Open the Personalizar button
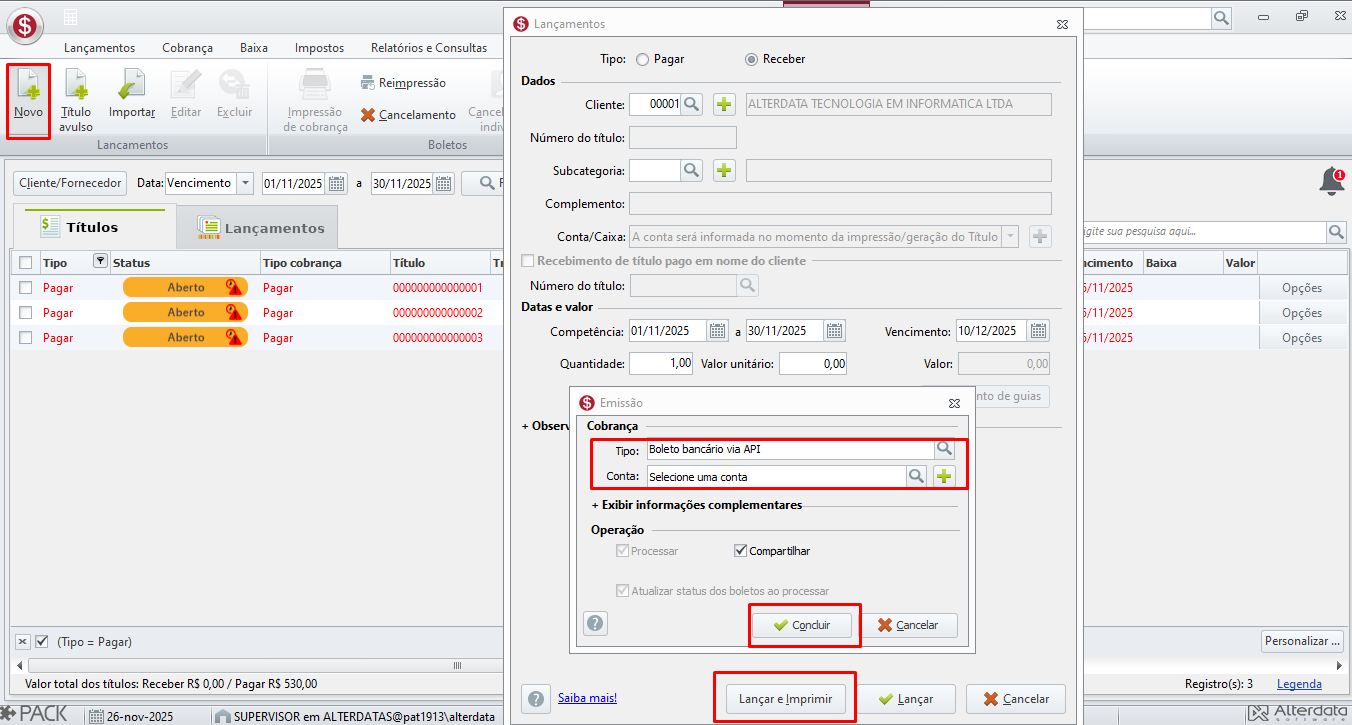 click(1302, 641)
